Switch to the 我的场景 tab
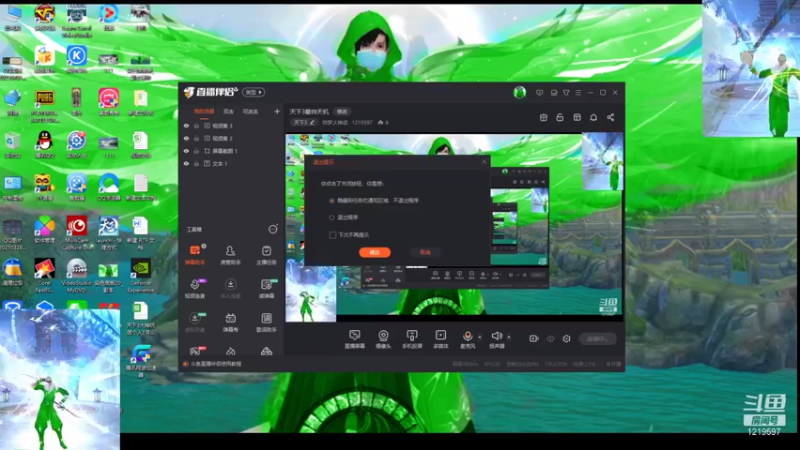The width and height of the screenshot is (800, 450). (204, 111)
